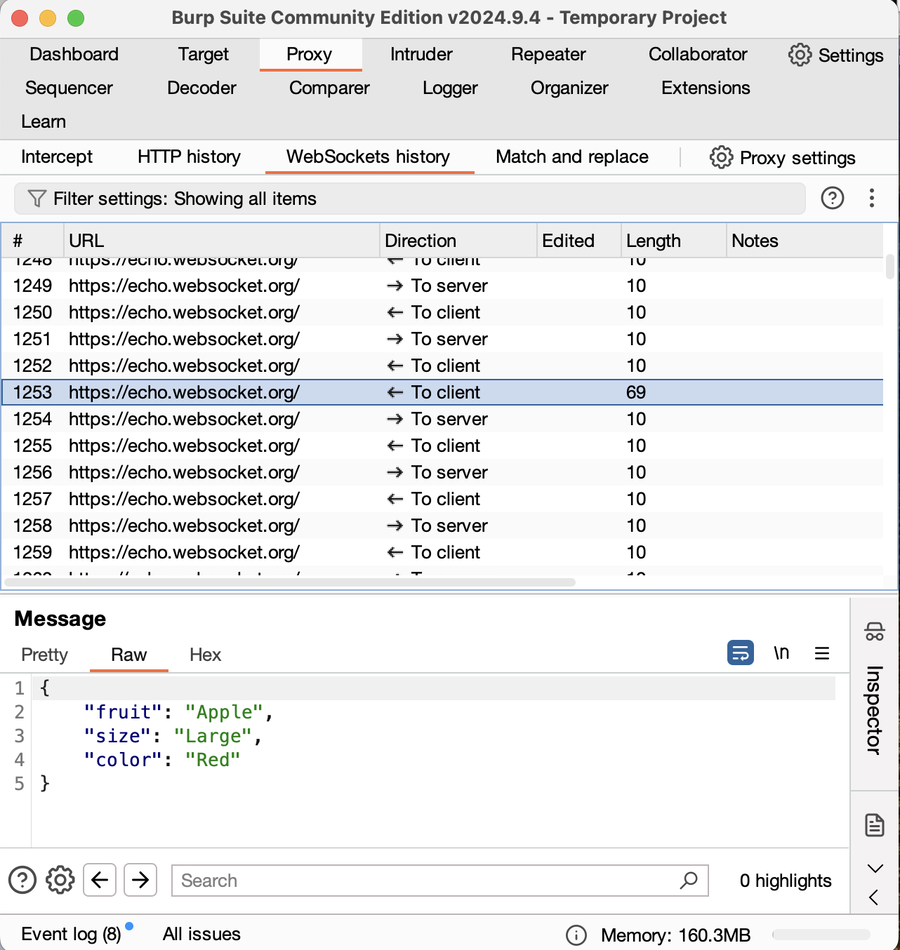Switch to Dashboard tab
900x950 pixels.
point(74,55)
